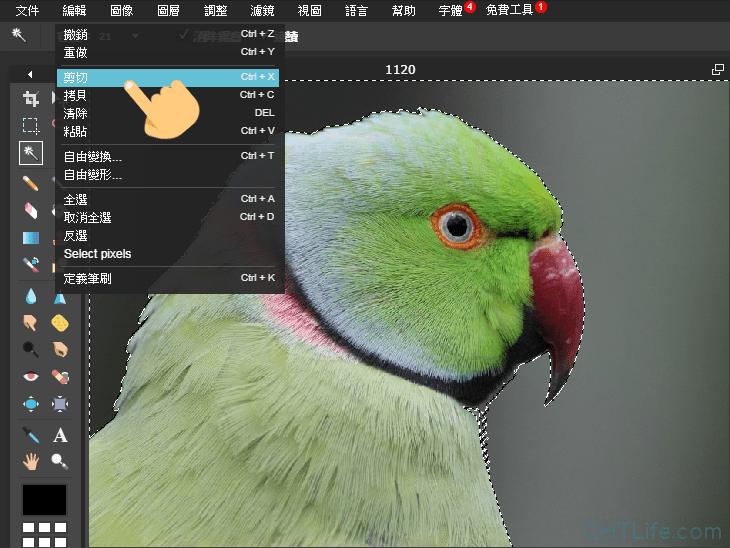Select the Bloat tool
This screenshot has height=548, width=730.
click(31, 404)
